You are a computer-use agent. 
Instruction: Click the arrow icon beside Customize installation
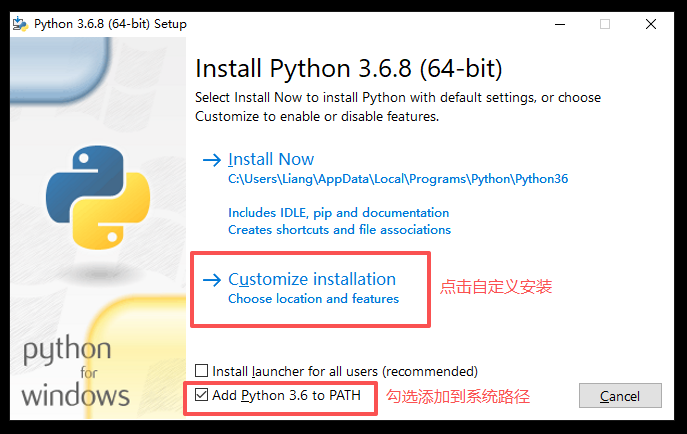pyautogui.click(x=211, y=280)
